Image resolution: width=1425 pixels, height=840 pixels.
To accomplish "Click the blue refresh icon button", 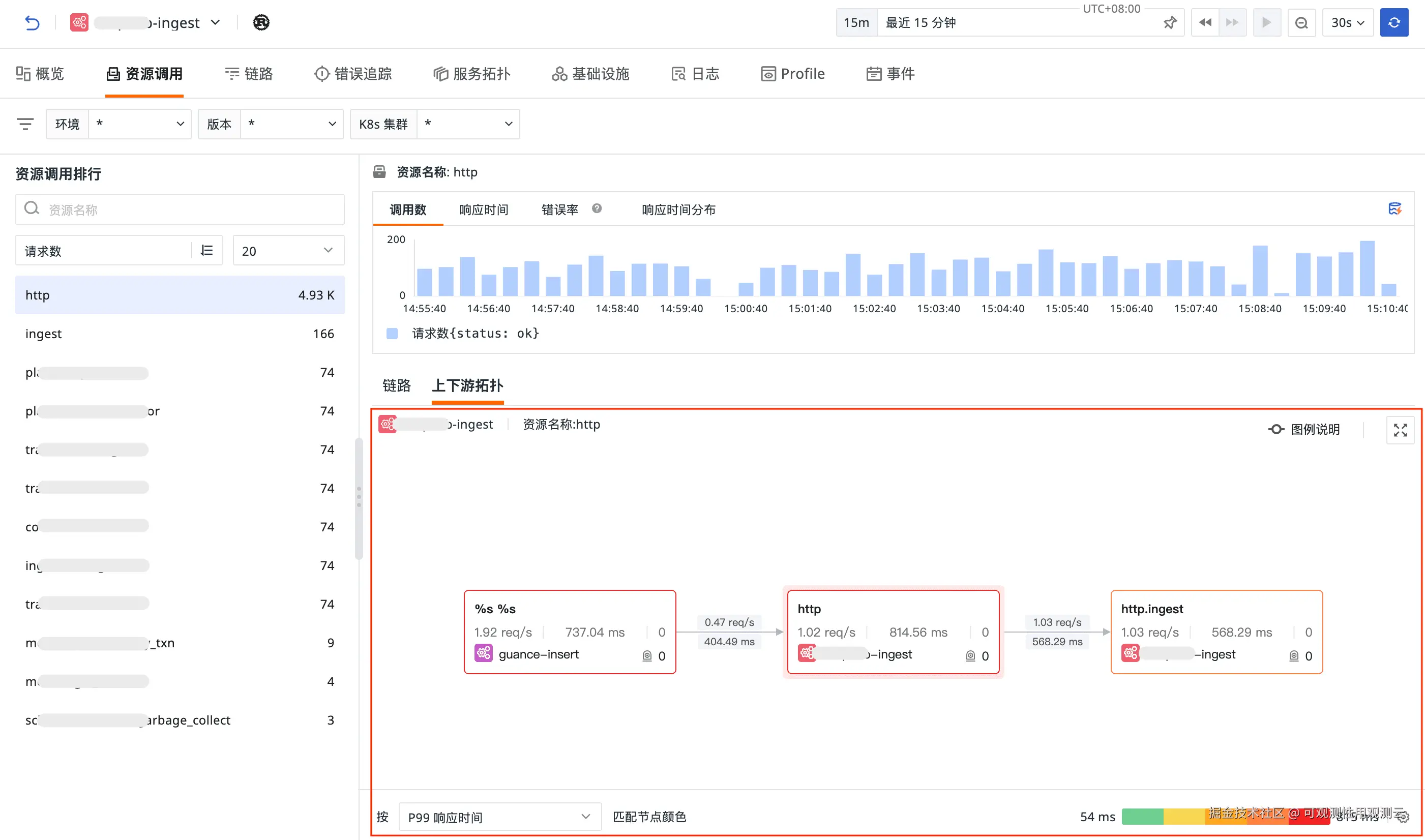I will pyautogui.click(x=1393, y=23).
